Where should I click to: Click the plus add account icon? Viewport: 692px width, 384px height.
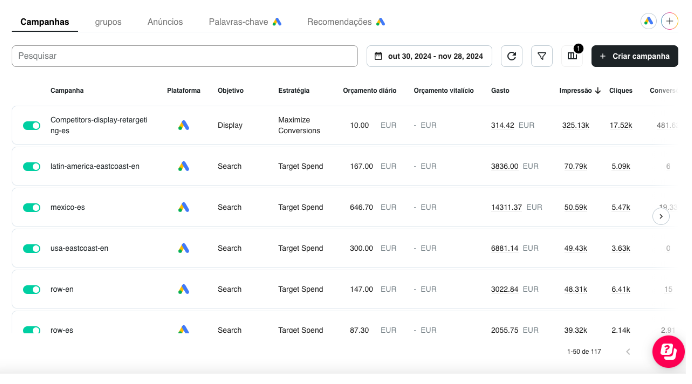point(669,21)
